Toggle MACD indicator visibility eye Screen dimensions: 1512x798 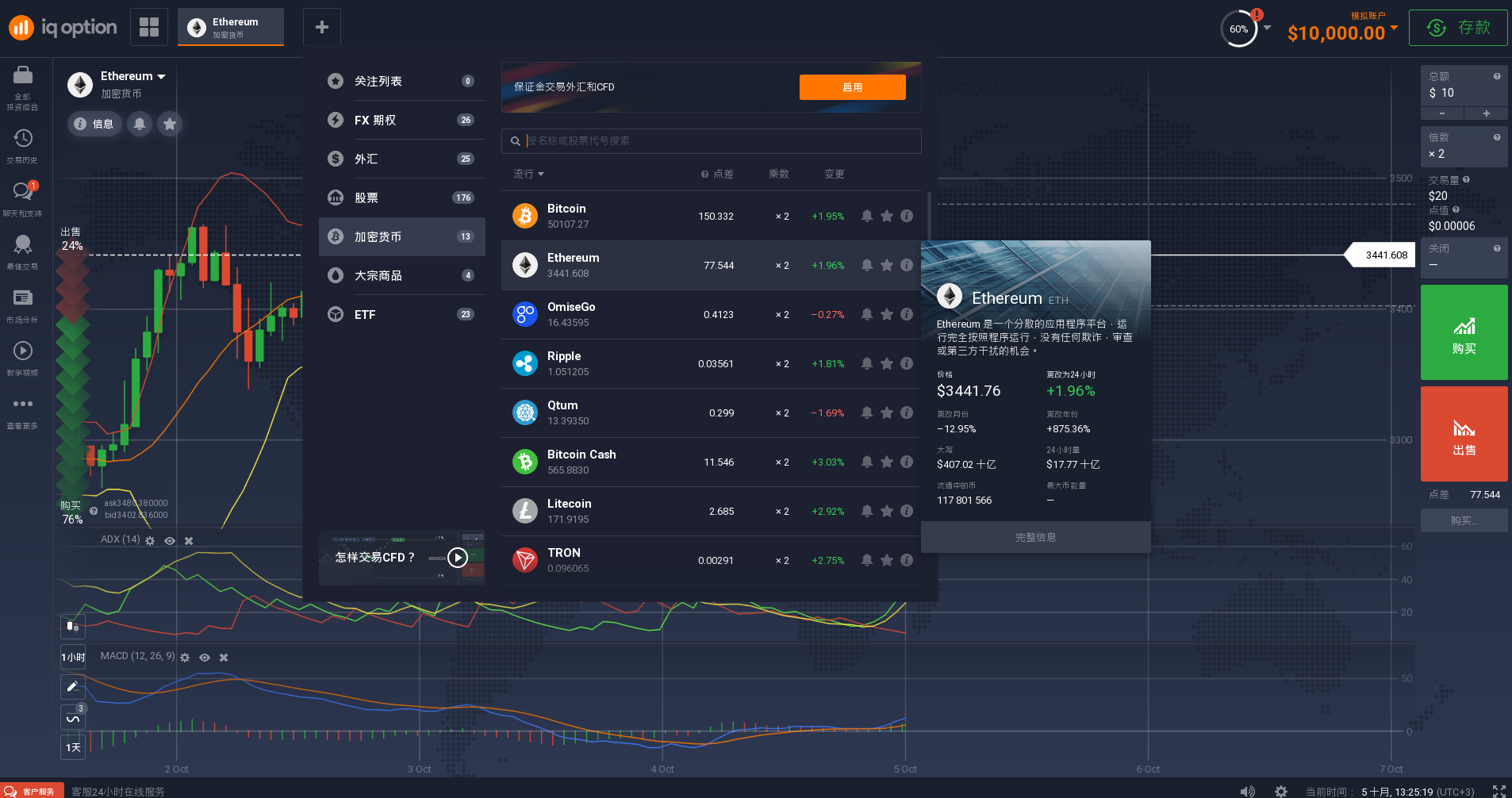click(205, 658)
